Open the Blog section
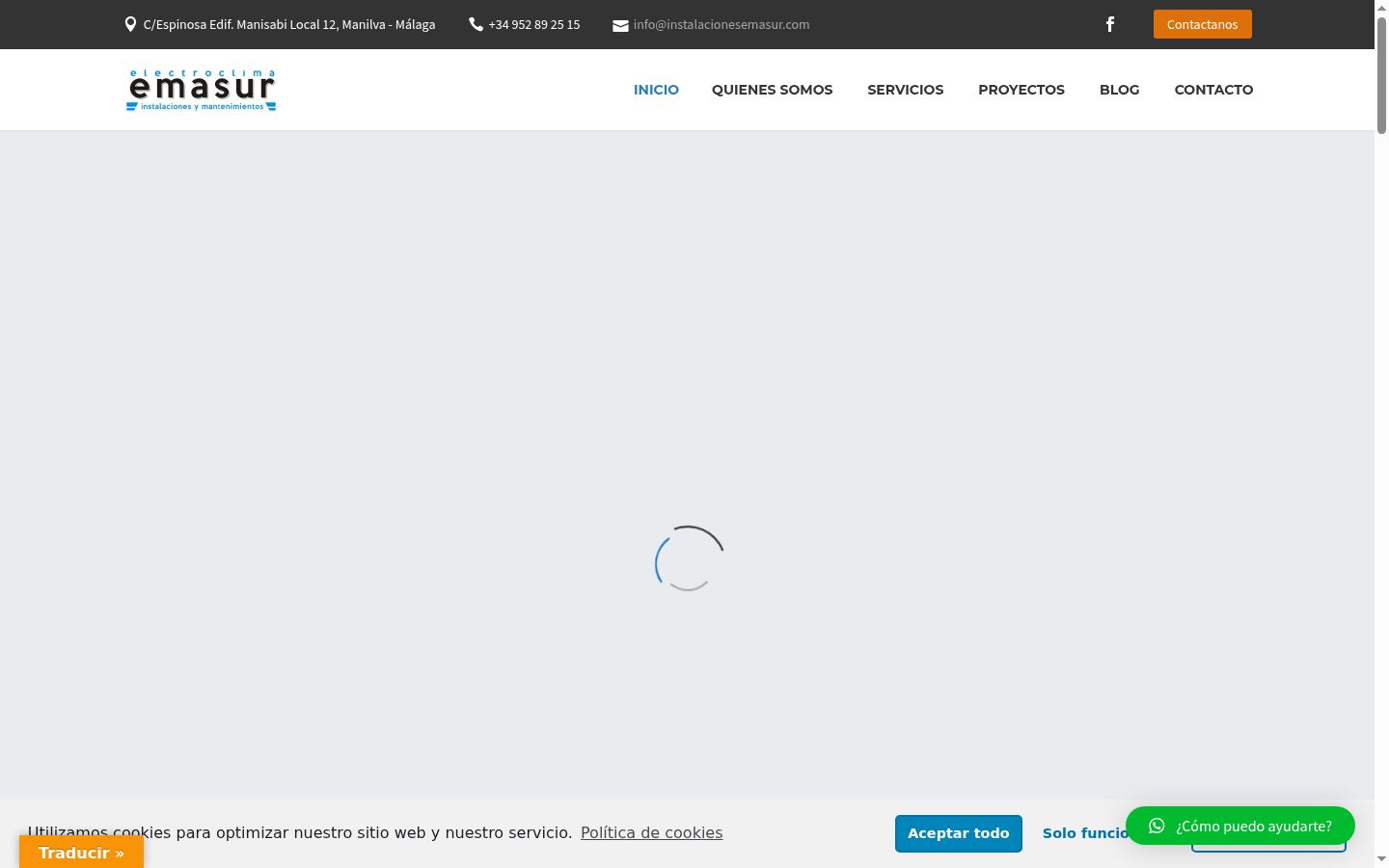 [x=1119, y=90]
